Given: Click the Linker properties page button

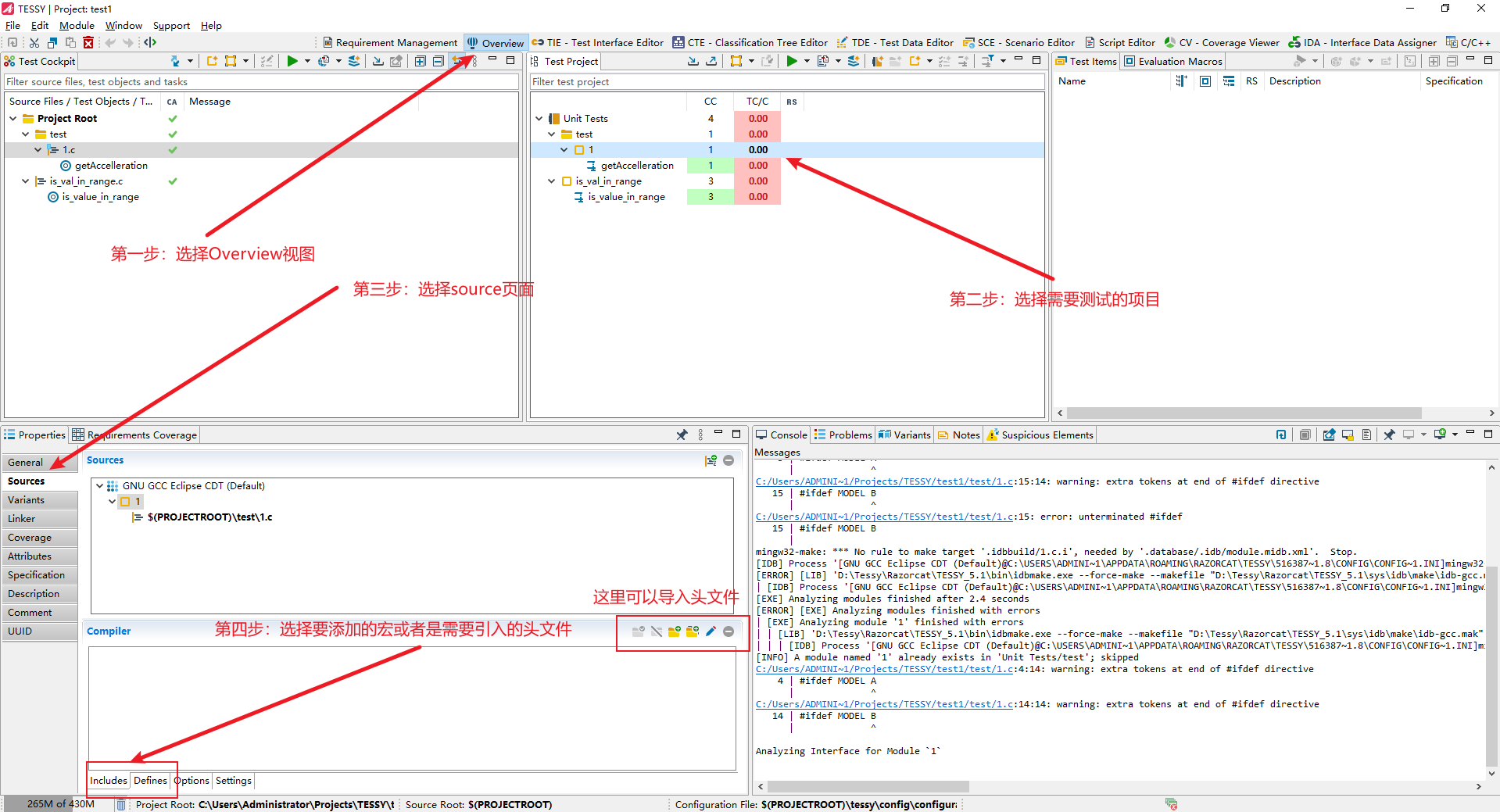Looking at the screenshot, I should [39, 519].
